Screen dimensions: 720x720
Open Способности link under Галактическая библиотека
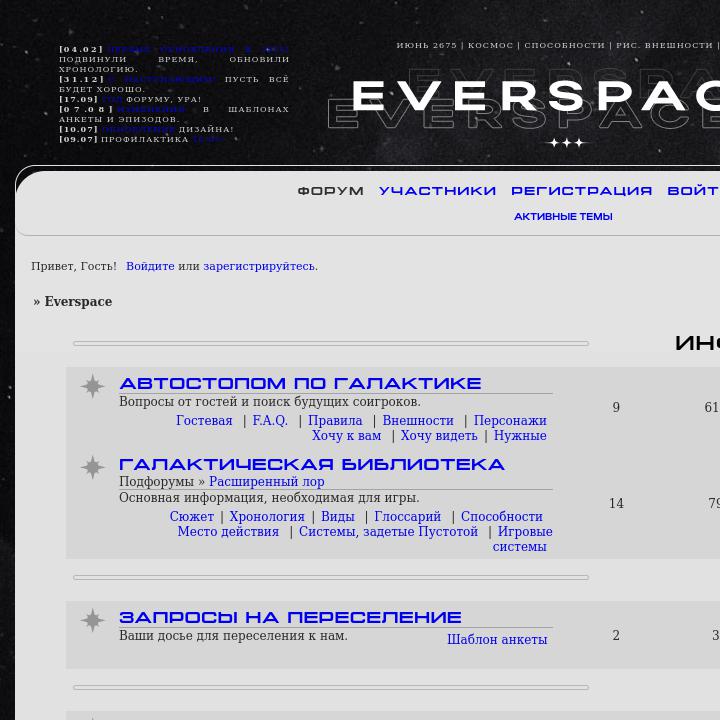coord(502,516)
